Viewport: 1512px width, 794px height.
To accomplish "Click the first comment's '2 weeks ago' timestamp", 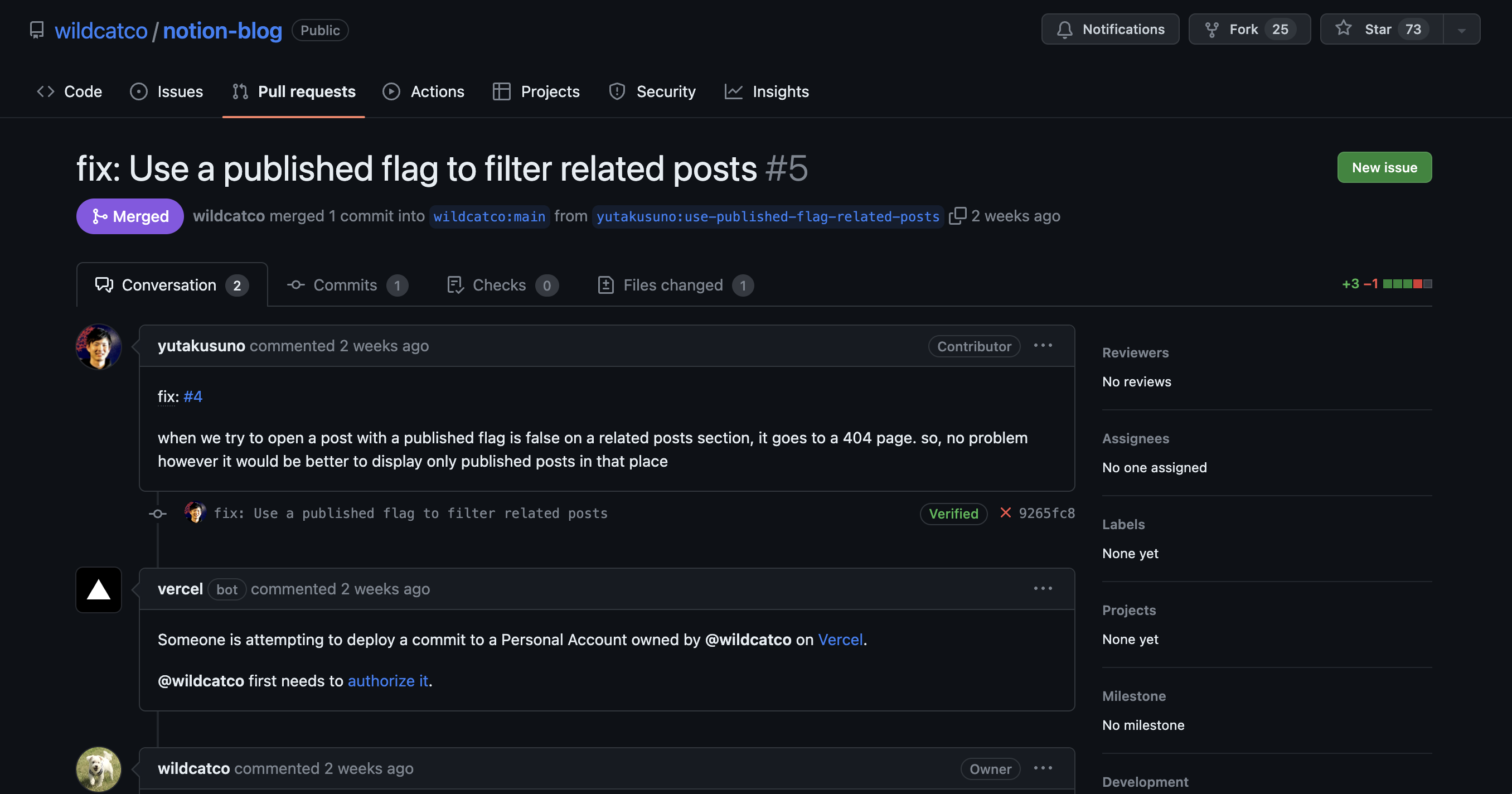I will point(384,346).
